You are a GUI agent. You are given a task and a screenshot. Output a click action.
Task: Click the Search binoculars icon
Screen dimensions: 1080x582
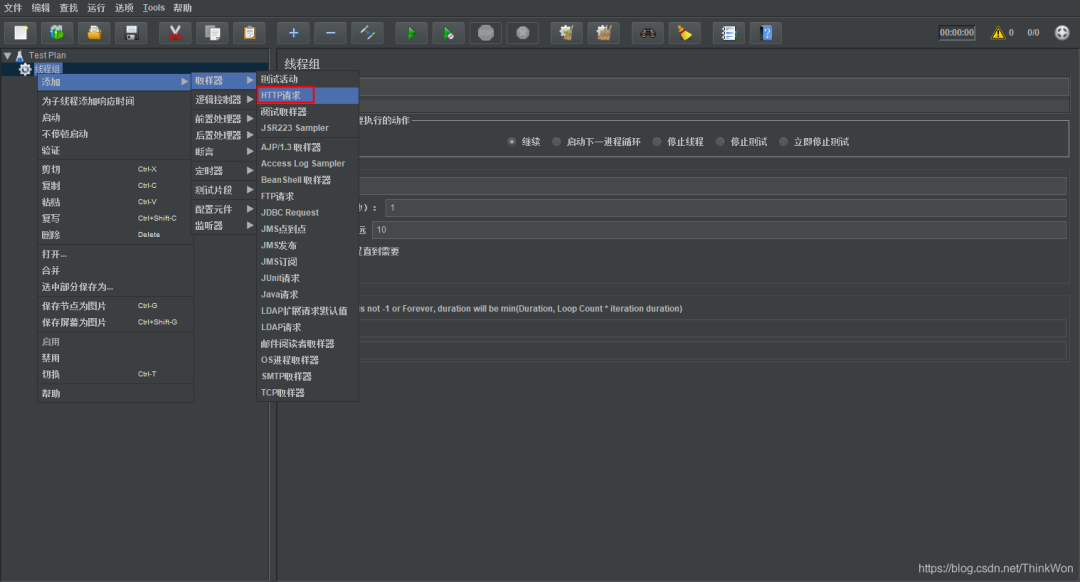point(647,33)
